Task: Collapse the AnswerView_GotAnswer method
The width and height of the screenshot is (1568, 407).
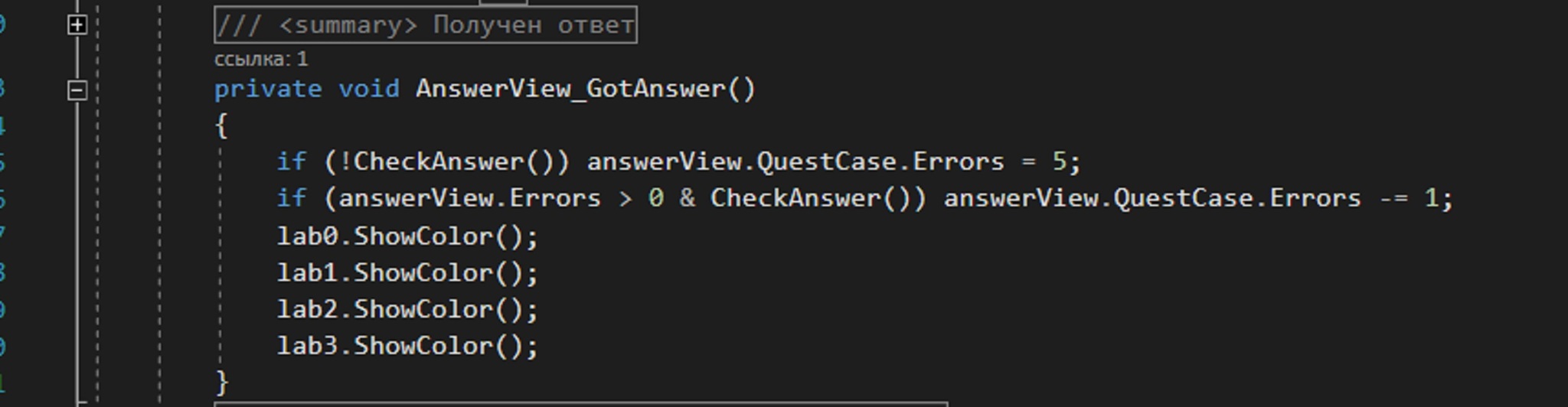Action: [x=77, y=90]
